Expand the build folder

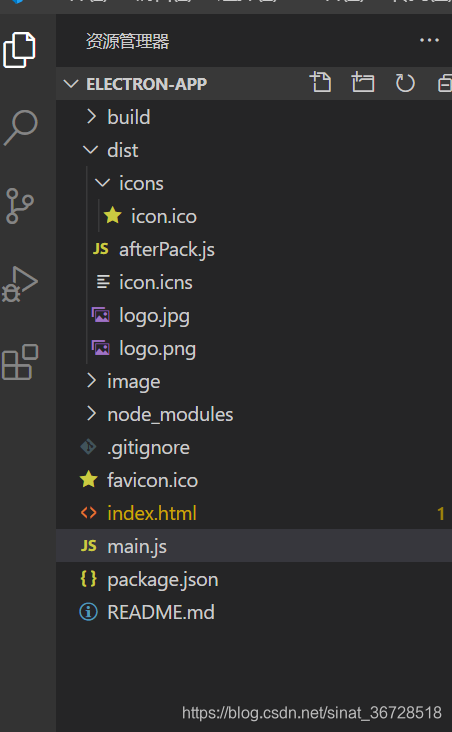[254, 117]
